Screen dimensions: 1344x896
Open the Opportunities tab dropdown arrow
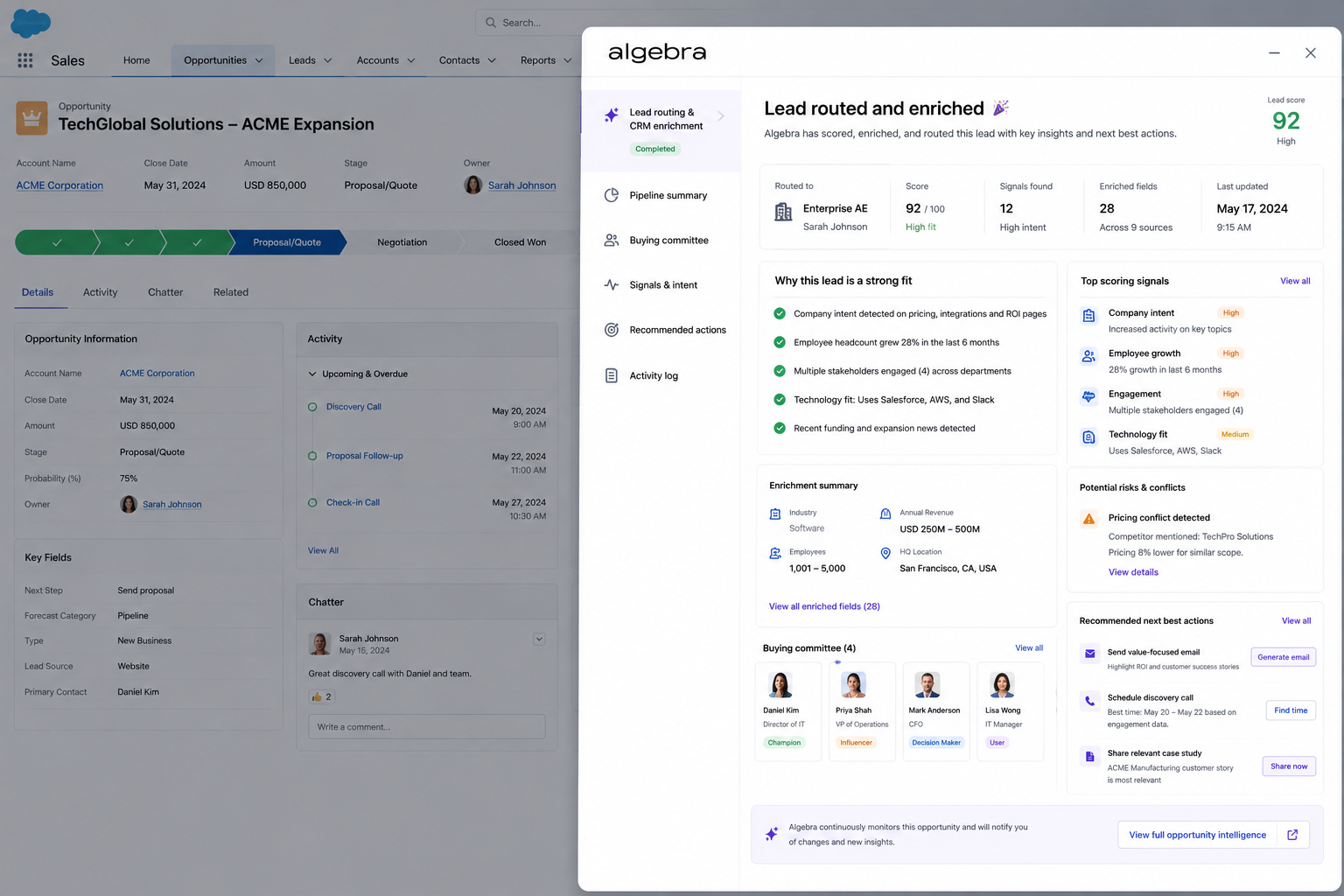(259, 60)
